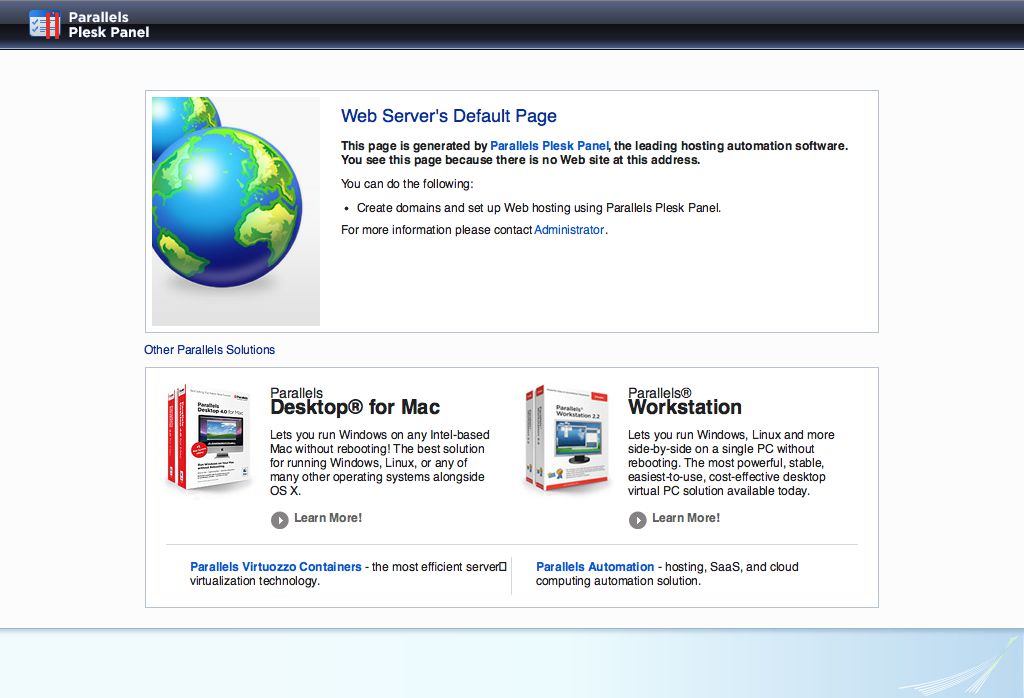Viewport: 1024px width, 698px height.
Task: Open the Parallels Plesk Panel link
Action: [x=549, y=146]
